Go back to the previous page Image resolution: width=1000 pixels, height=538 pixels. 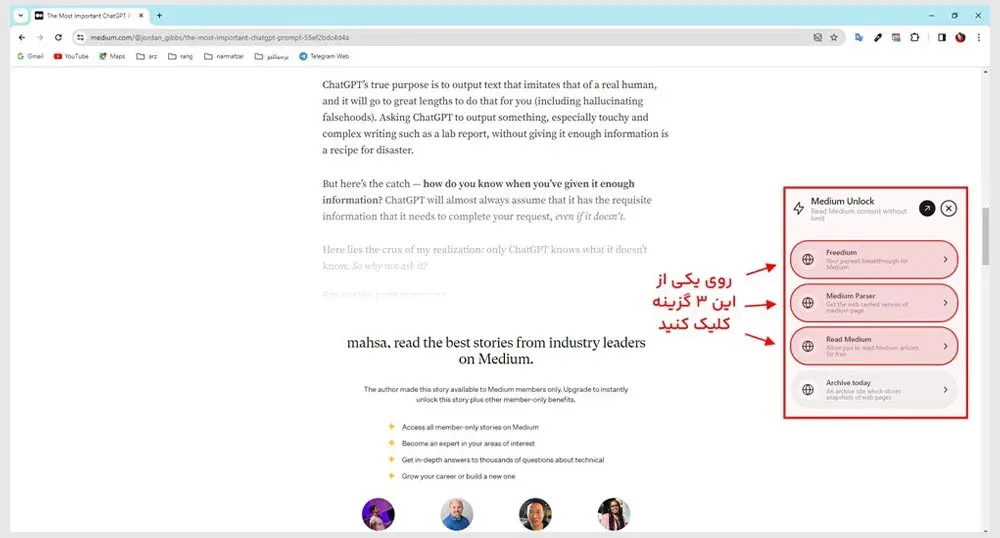(x=22, y=38)
